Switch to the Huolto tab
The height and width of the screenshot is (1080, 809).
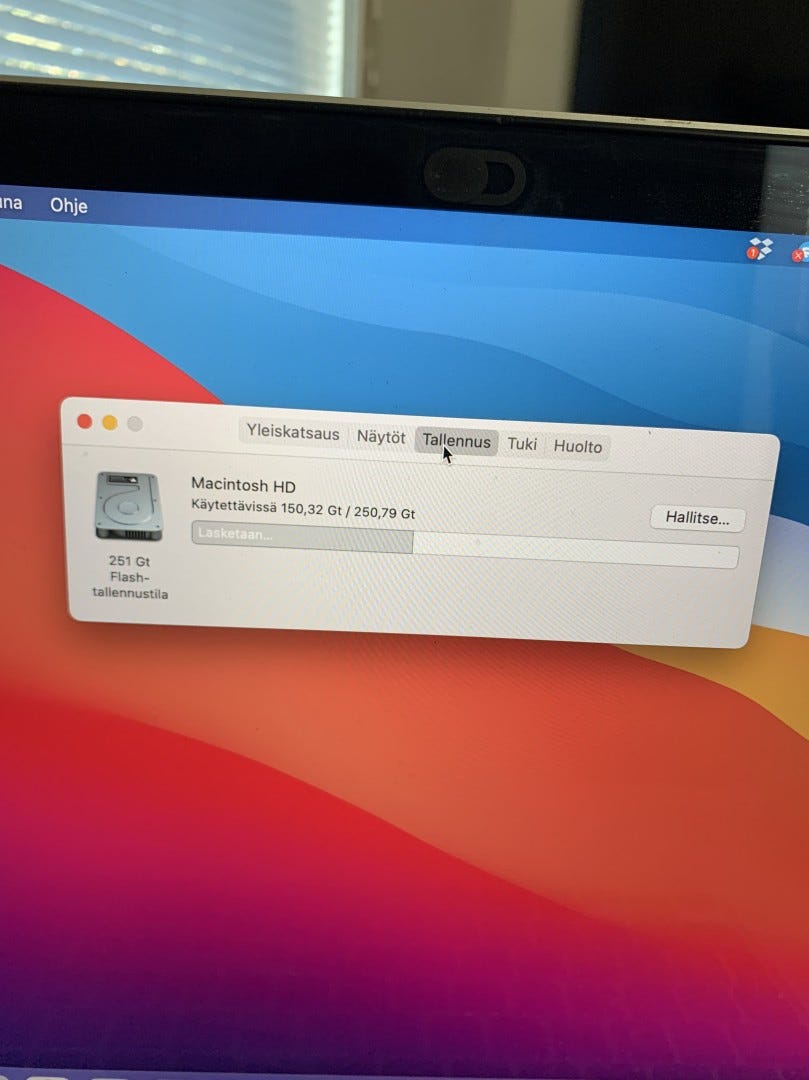click(578, 446)
